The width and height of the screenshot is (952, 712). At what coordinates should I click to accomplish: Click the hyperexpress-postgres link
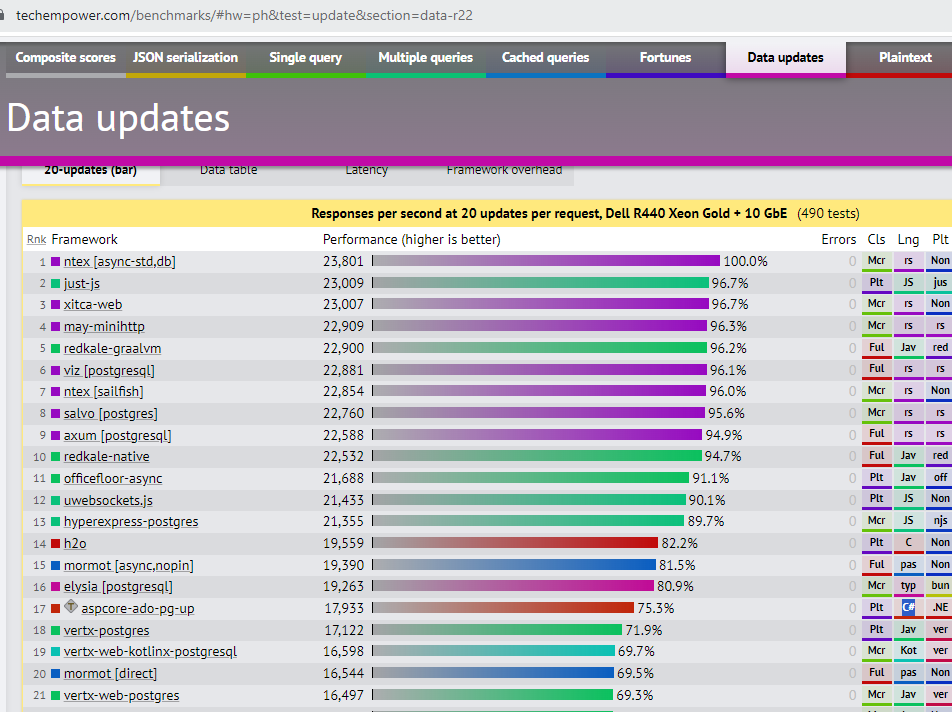tap(131, 521)
